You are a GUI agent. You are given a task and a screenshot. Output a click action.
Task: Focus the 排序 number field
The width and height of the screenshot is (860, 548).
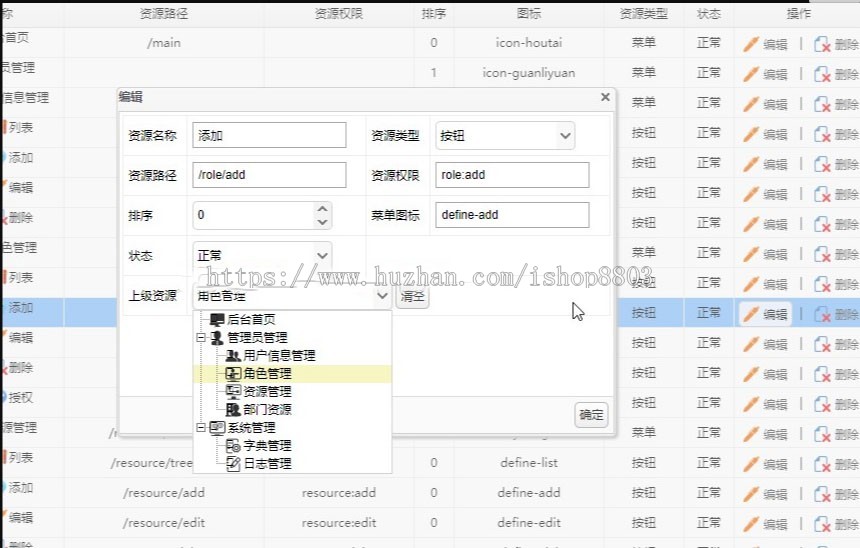pyautogui.click(x=254, y=215)
